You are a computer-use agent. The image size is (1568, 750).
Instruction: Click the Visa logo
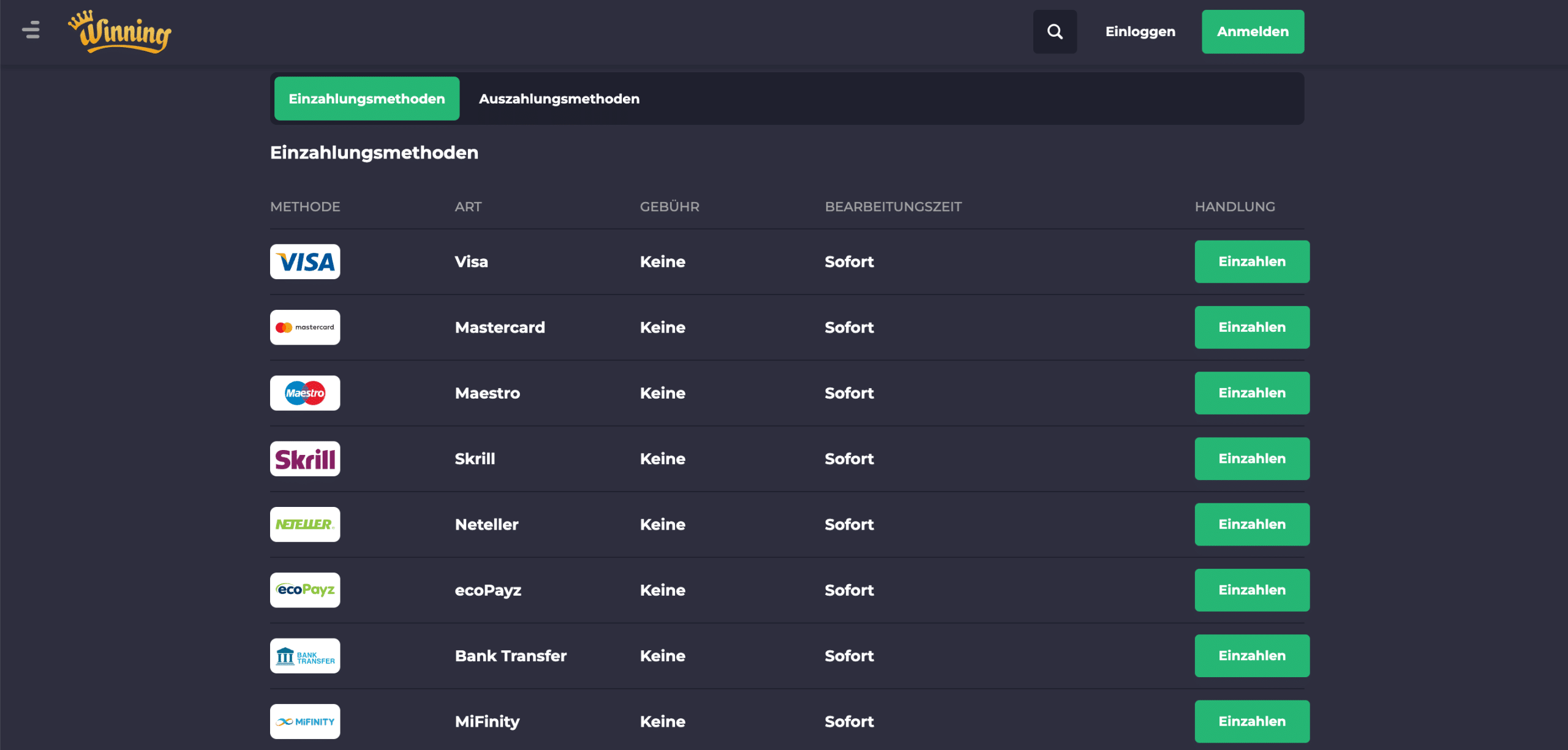(x=305, y=262)
